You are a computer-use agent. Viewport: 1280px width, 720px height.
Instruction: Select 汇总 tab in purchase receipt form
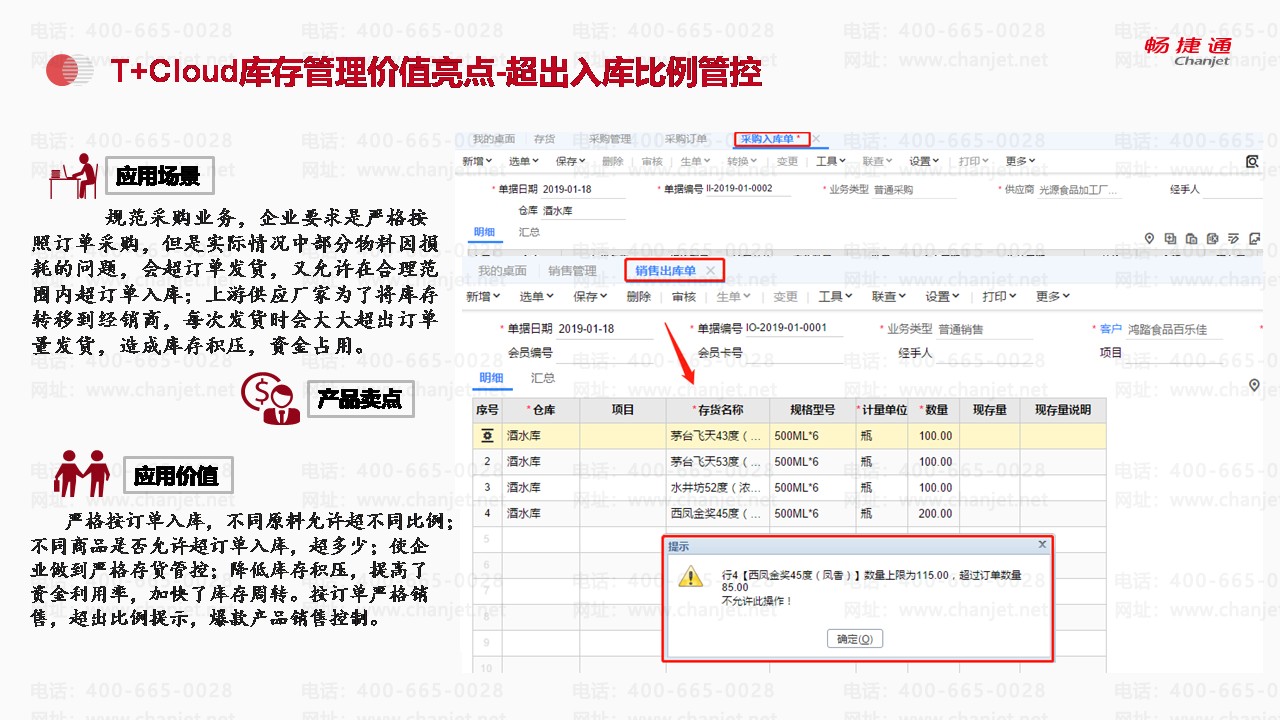[530, 232]
